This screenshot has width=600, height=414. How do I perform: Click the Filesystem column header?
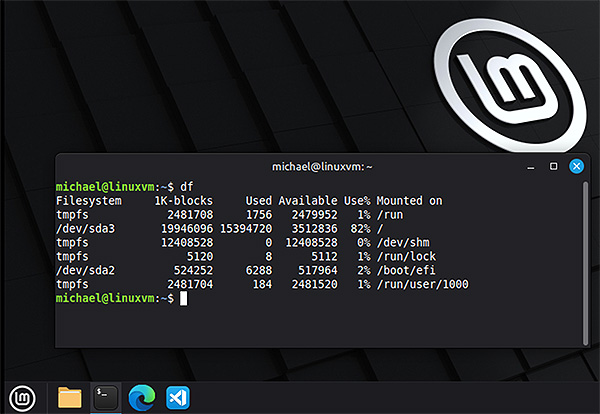coord(89,201)
